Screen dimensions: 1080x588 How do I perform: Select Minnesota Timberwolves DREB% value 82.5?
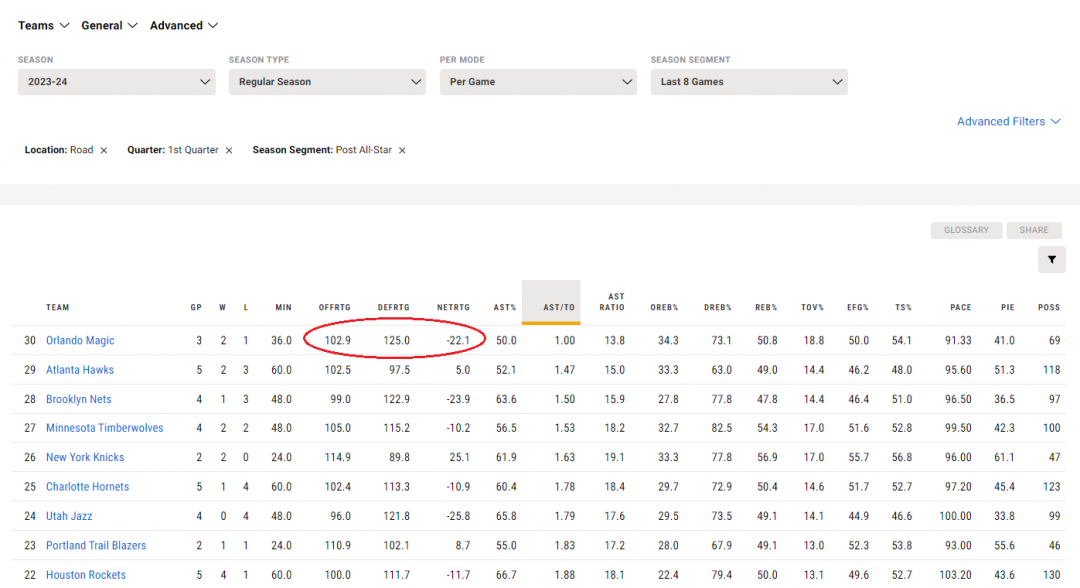pyautogui.click(x=721, y=428)
